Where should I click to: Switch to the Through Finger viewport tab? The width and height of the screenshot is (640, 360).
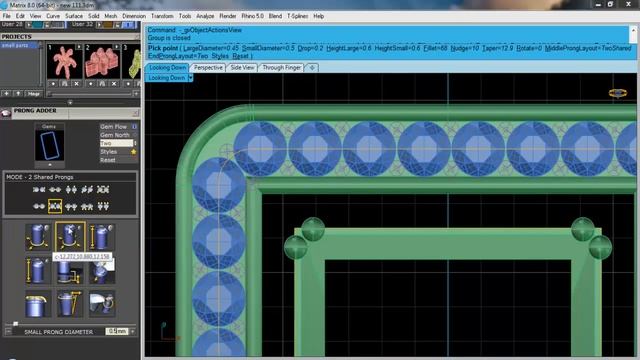[282, 67]
